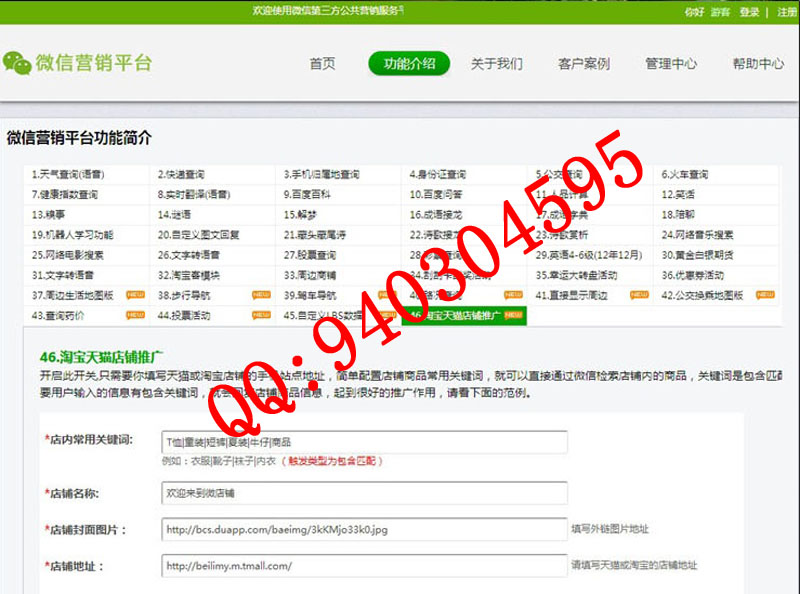Viewport: 800px width, 594px height.
Task: Select the 46.淘宝天猫店铺推广 green tab
Action: 464,315
